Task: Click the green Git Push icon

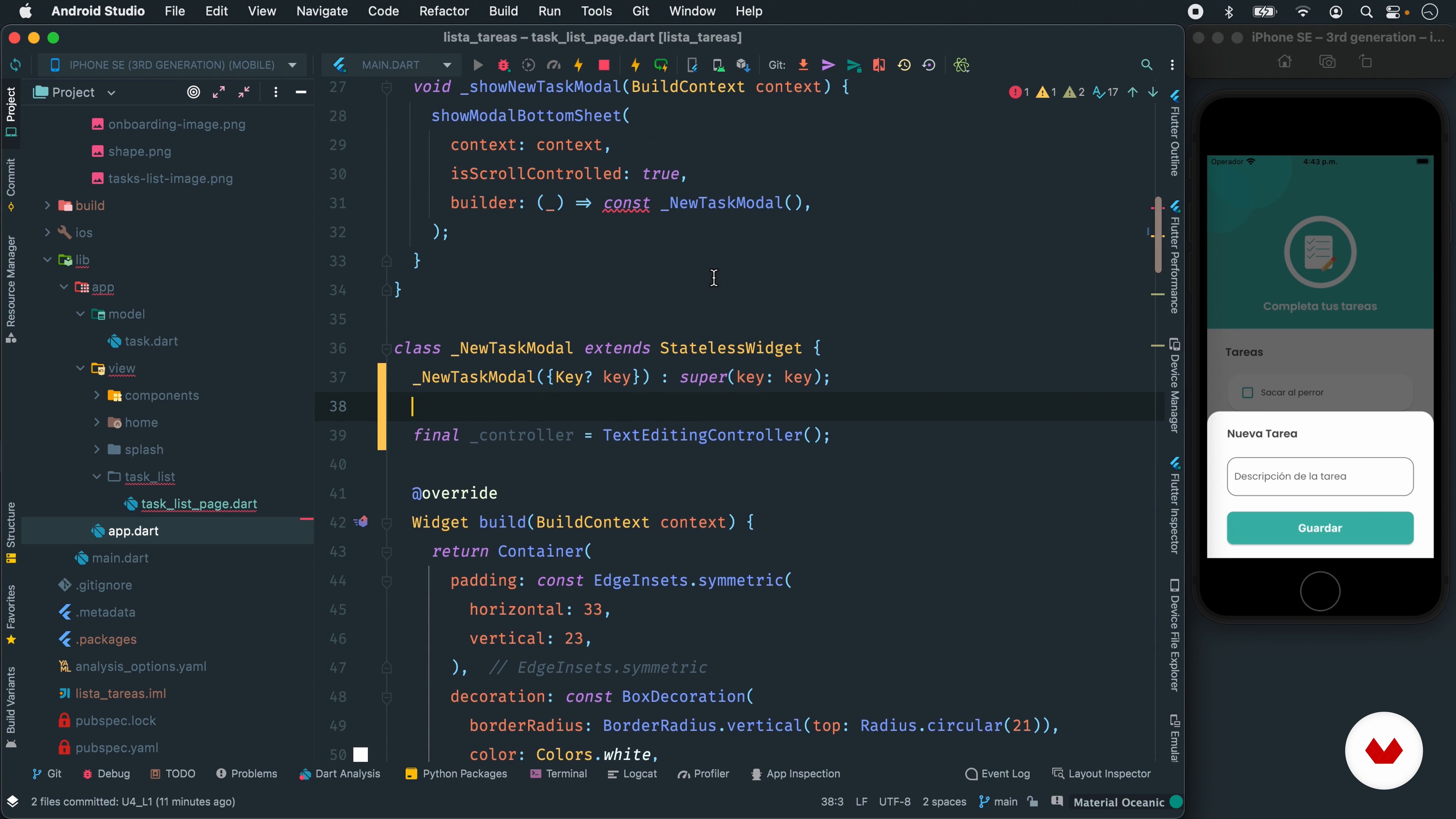Action: [854, 65]
